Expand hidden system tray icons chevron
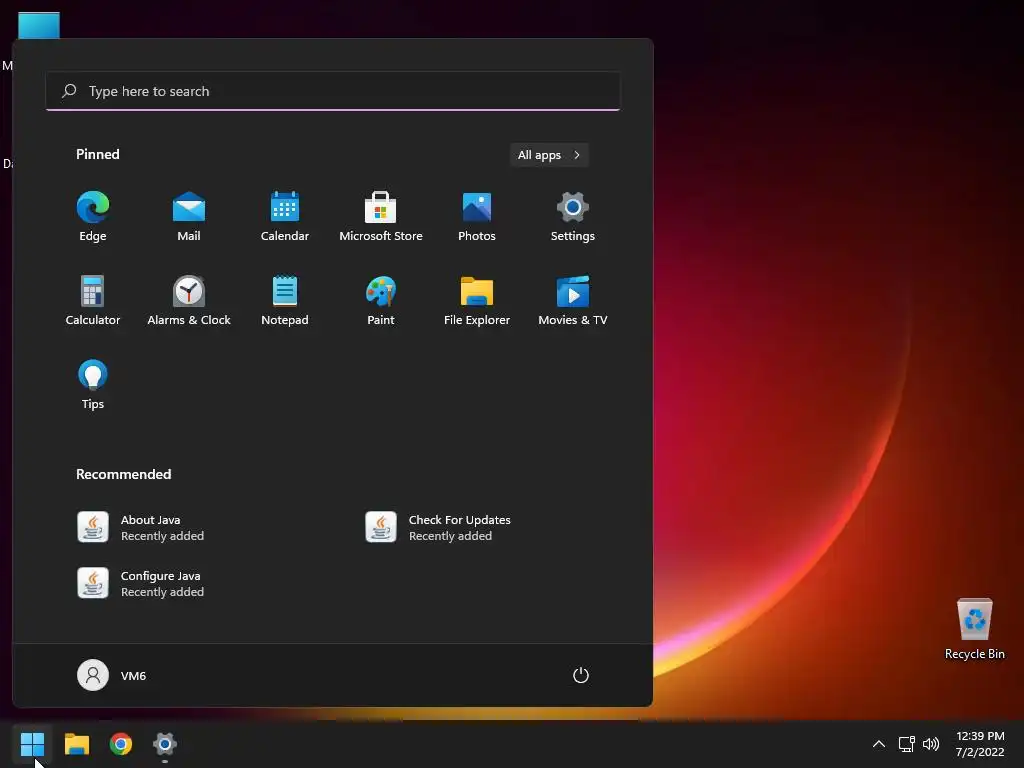Image resolution: width=1024 pixels, height=768 pixels. tap(879, 744)
